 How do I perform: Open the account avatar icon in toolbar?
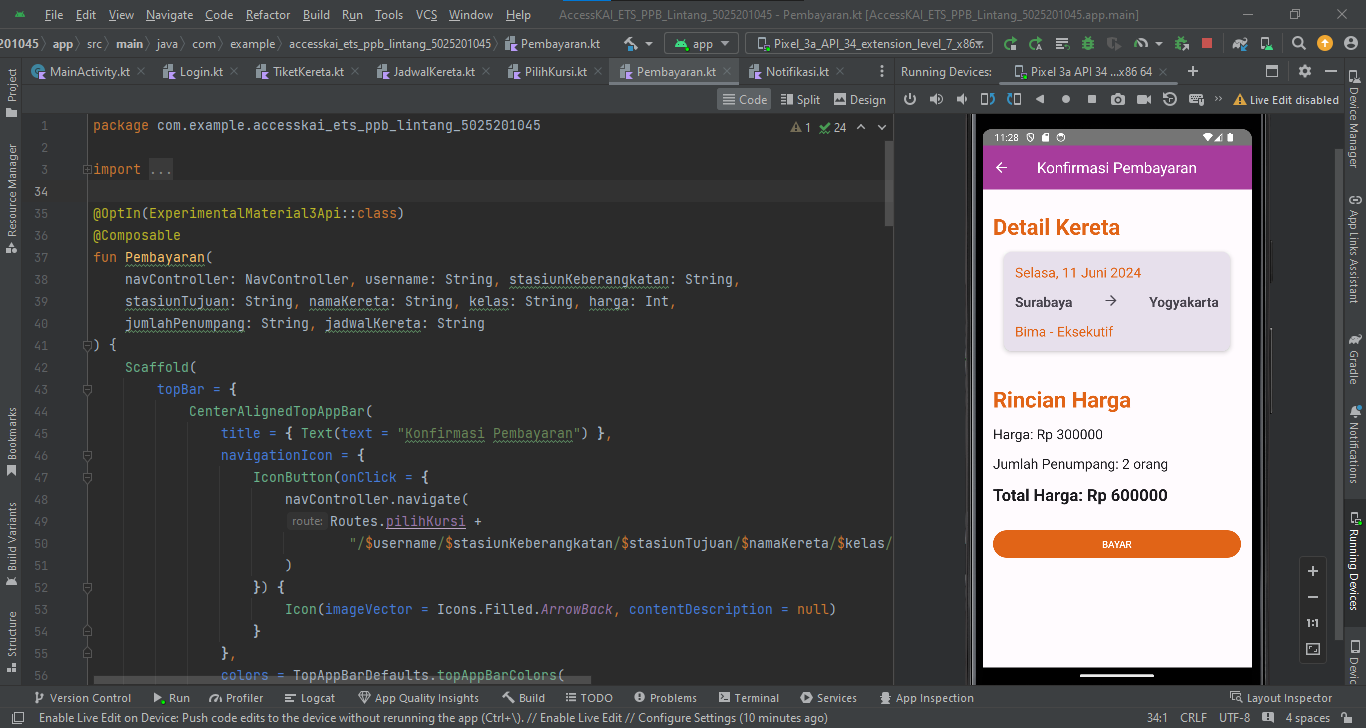coord(1351,44)
